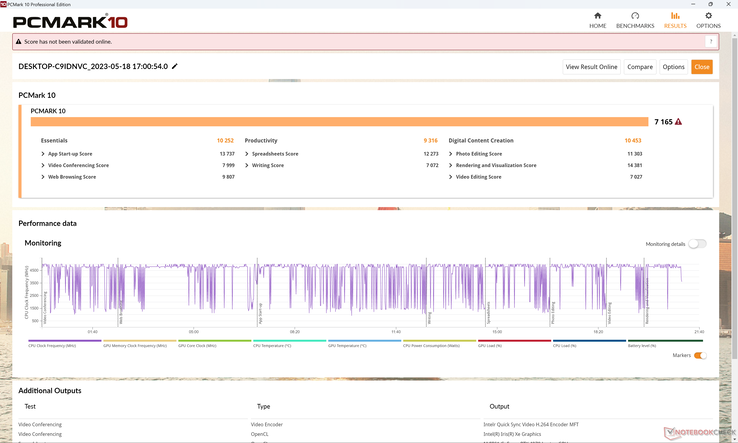Open the Benchmarks gauge icon
Image resolution: width=738 pixels, height=443 pixels.
tap(635, 16)
